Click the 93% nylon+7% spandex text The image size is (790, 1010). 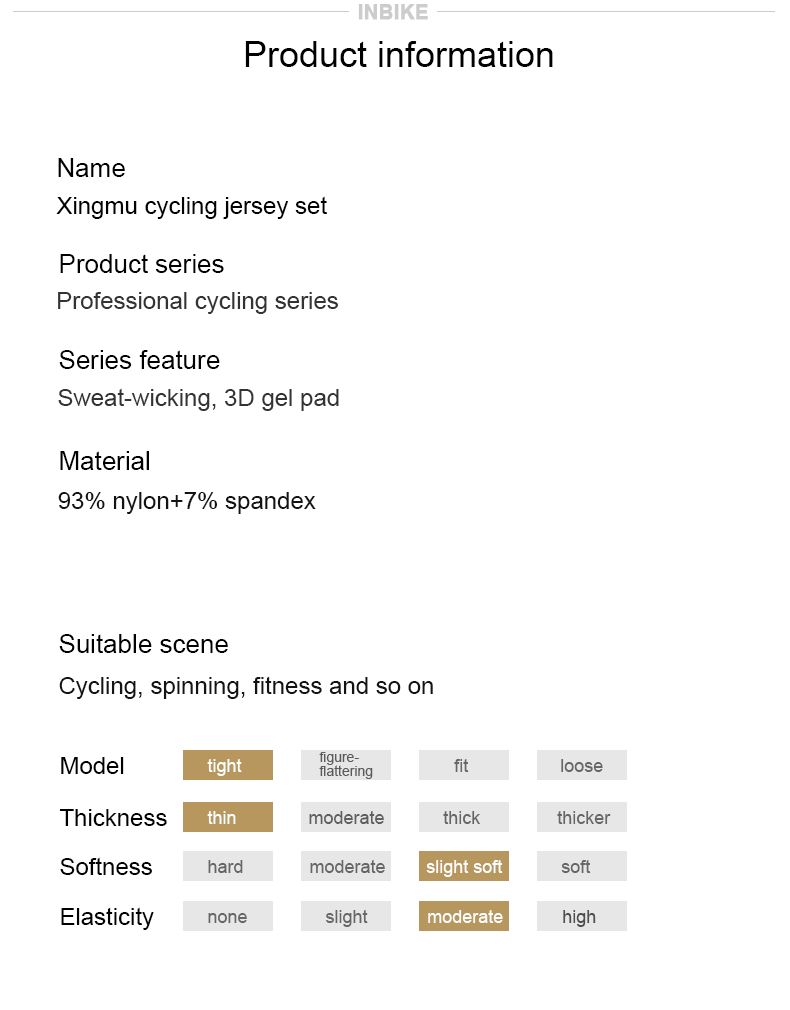click(x=187, y=501)
